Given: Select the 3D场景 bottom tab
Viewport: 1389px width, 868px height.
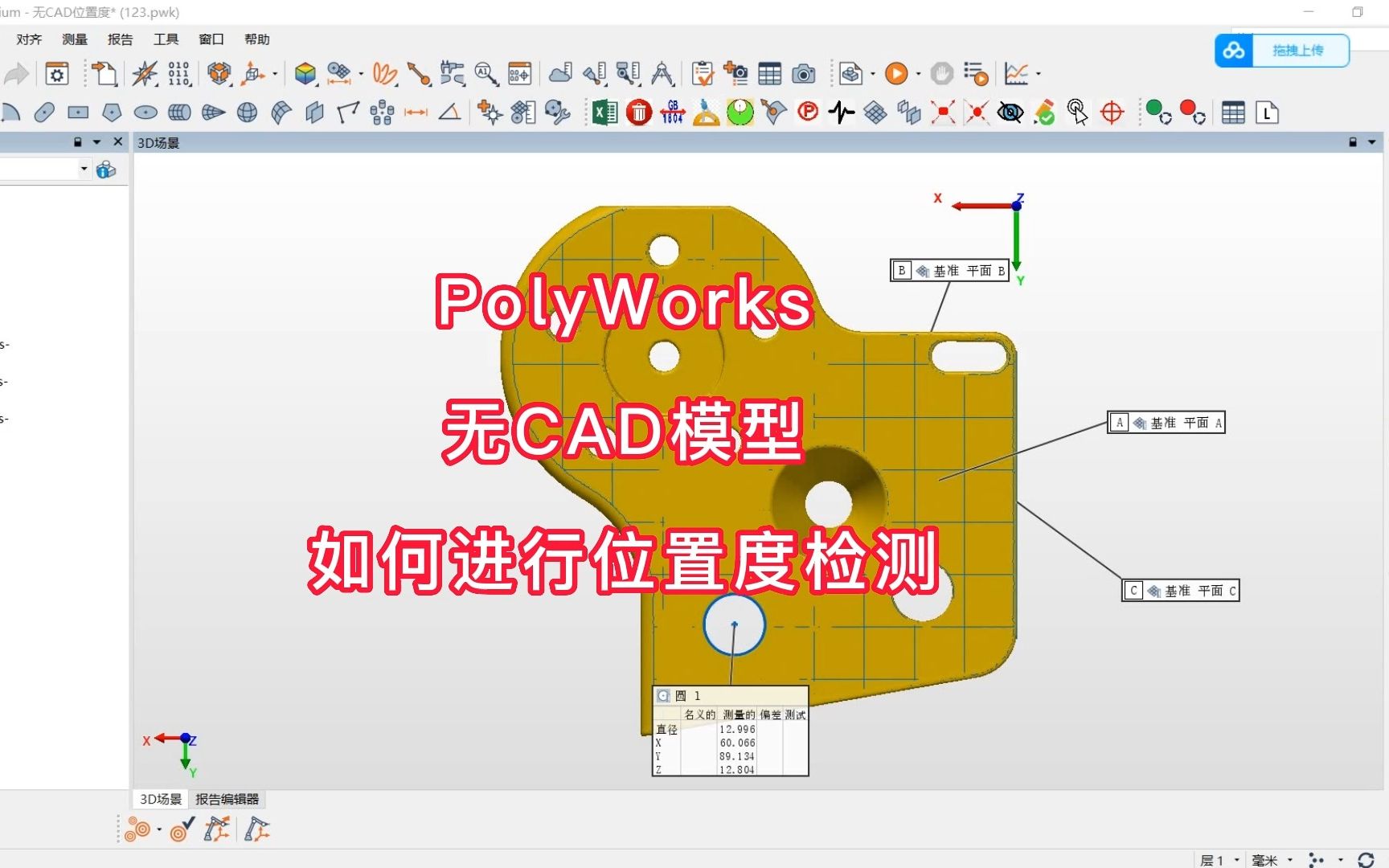Looking at the screenshot, I should (x=161, y=799).
